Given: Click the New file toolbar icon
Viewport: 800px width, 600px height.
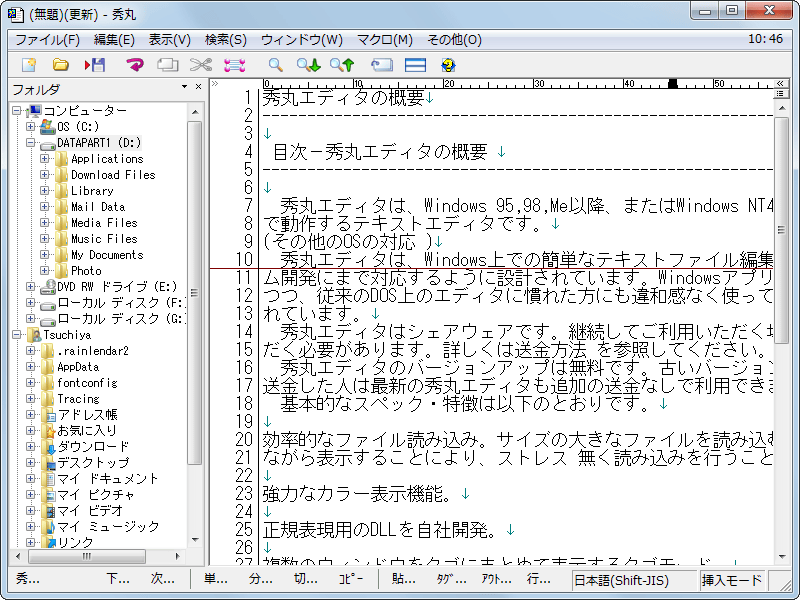Looking at the screenshot, I should point(29,65).
